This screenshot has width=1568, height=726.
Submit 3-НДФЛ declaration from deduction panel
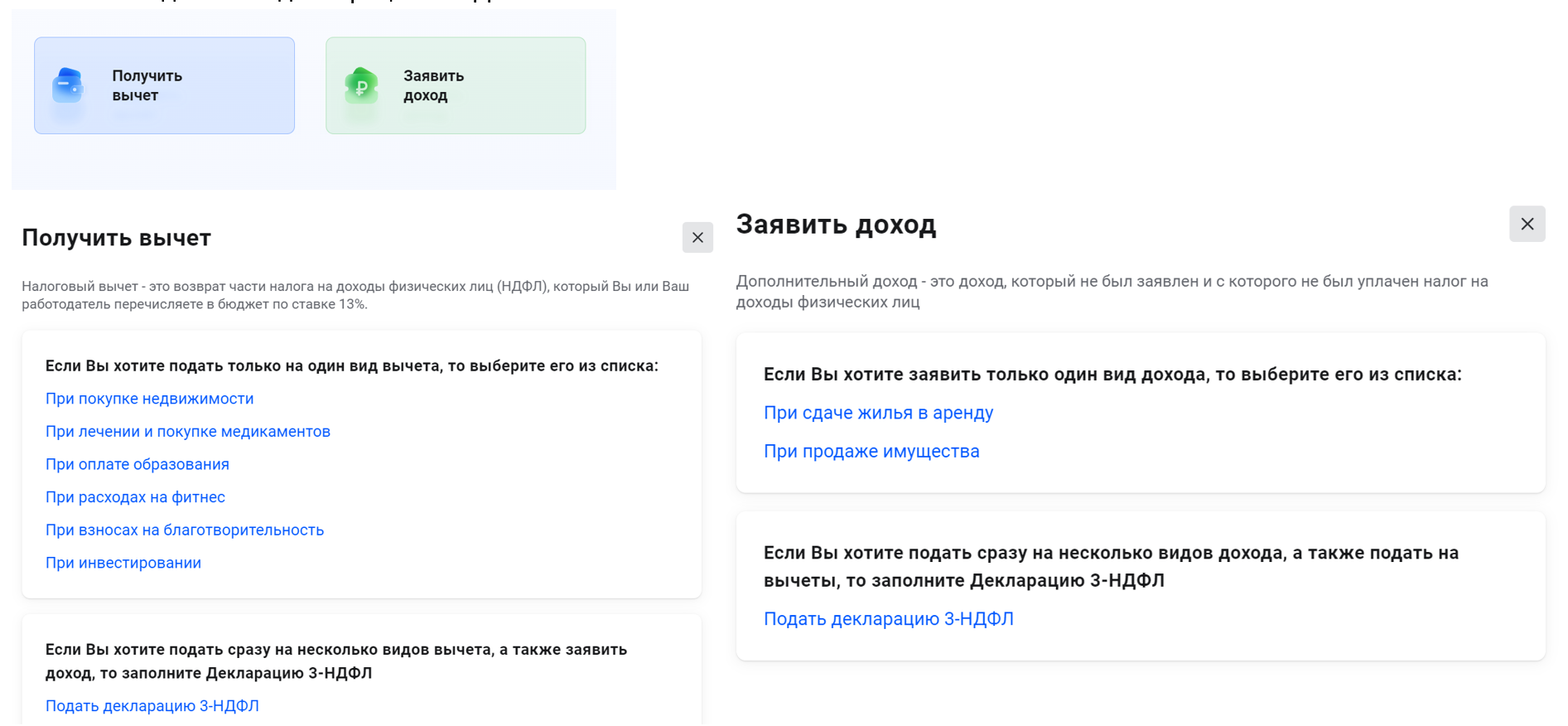(152, 706)
